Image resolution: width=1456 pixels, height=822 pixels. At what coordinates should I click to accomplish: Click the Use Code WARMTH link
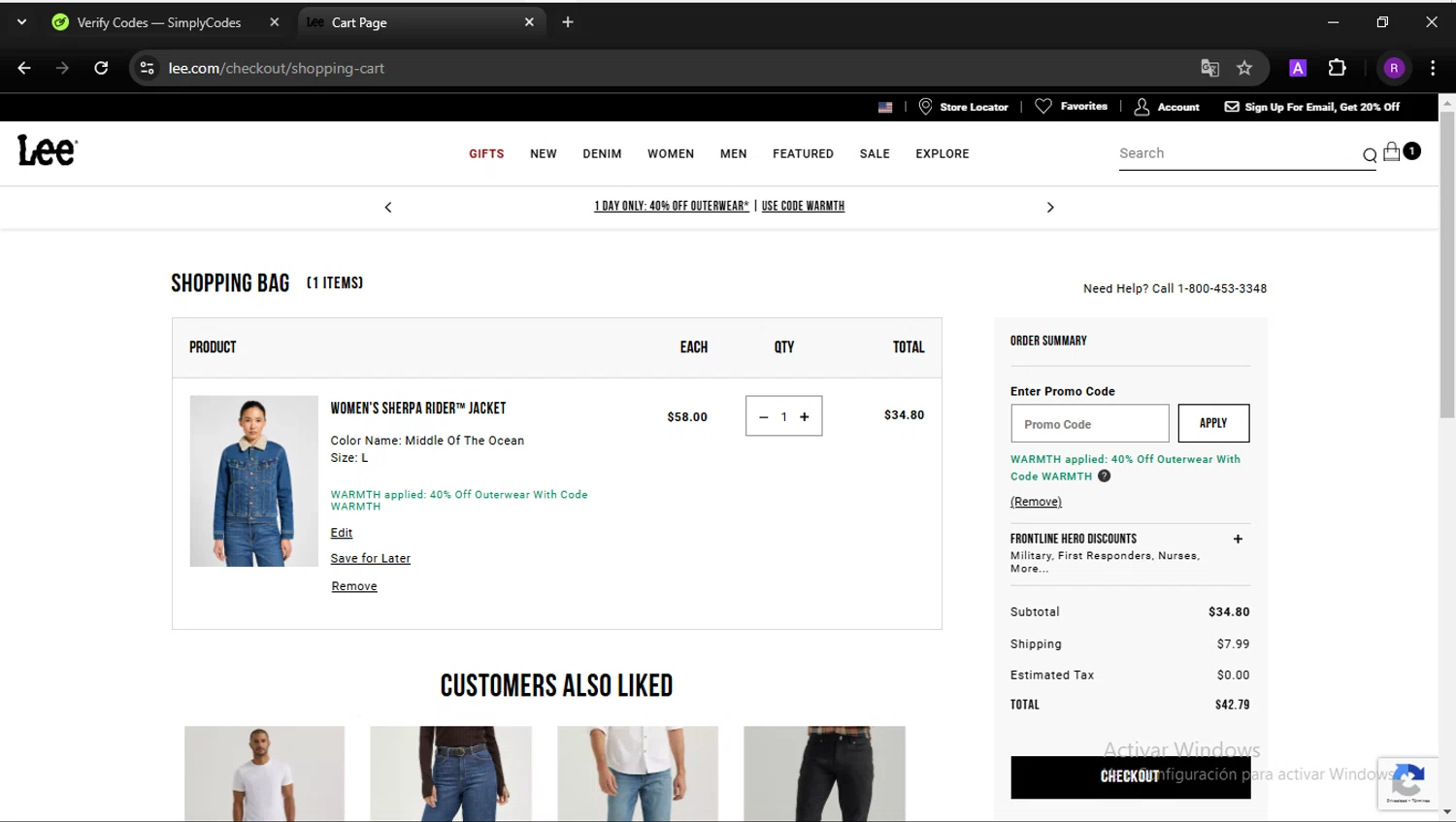pos(803,206)
